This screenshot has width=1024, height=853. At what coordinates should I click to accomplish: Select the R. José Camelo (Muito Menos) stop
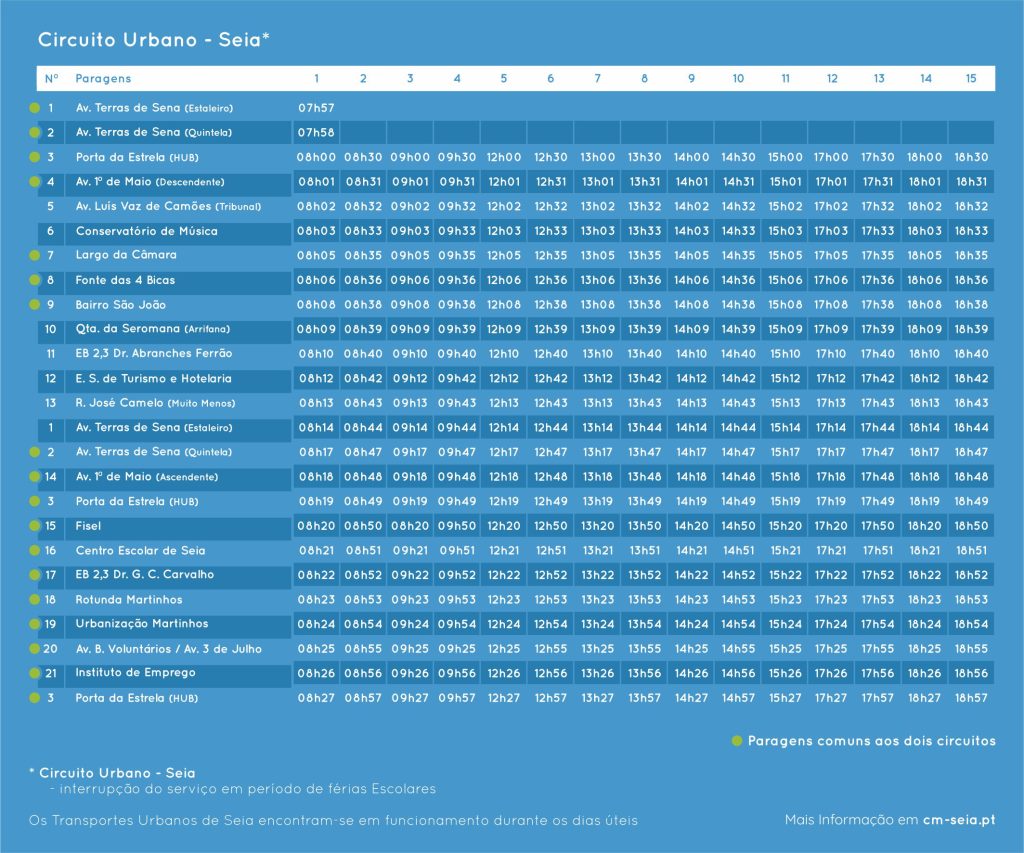coord(155,403)
